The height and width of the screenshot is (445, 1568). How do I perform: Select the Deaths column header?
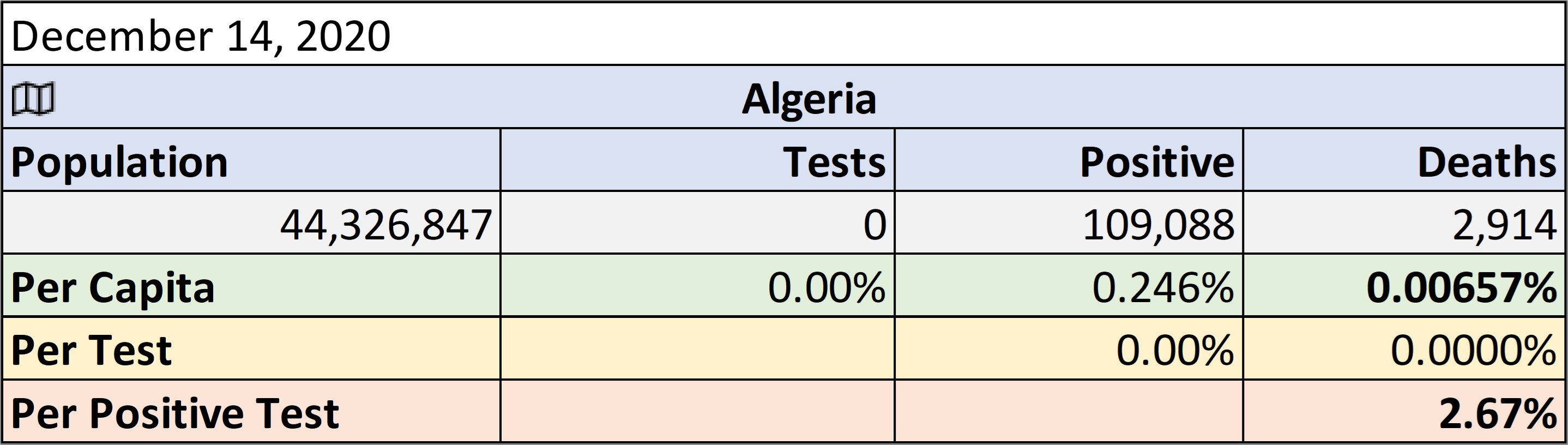pyautogui.click(x=1404, y=160)
